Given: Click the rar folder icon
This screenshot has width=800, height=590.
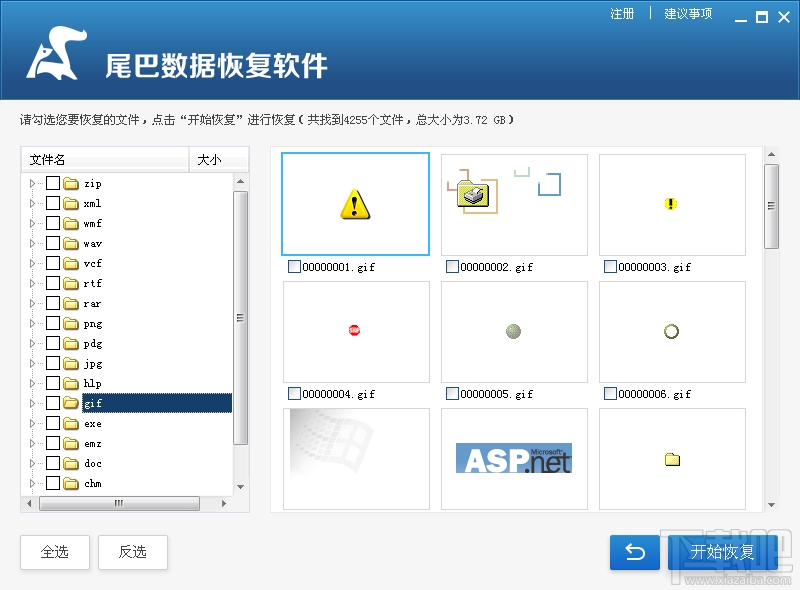Looking at the screenshot, I should coord(71,303).
